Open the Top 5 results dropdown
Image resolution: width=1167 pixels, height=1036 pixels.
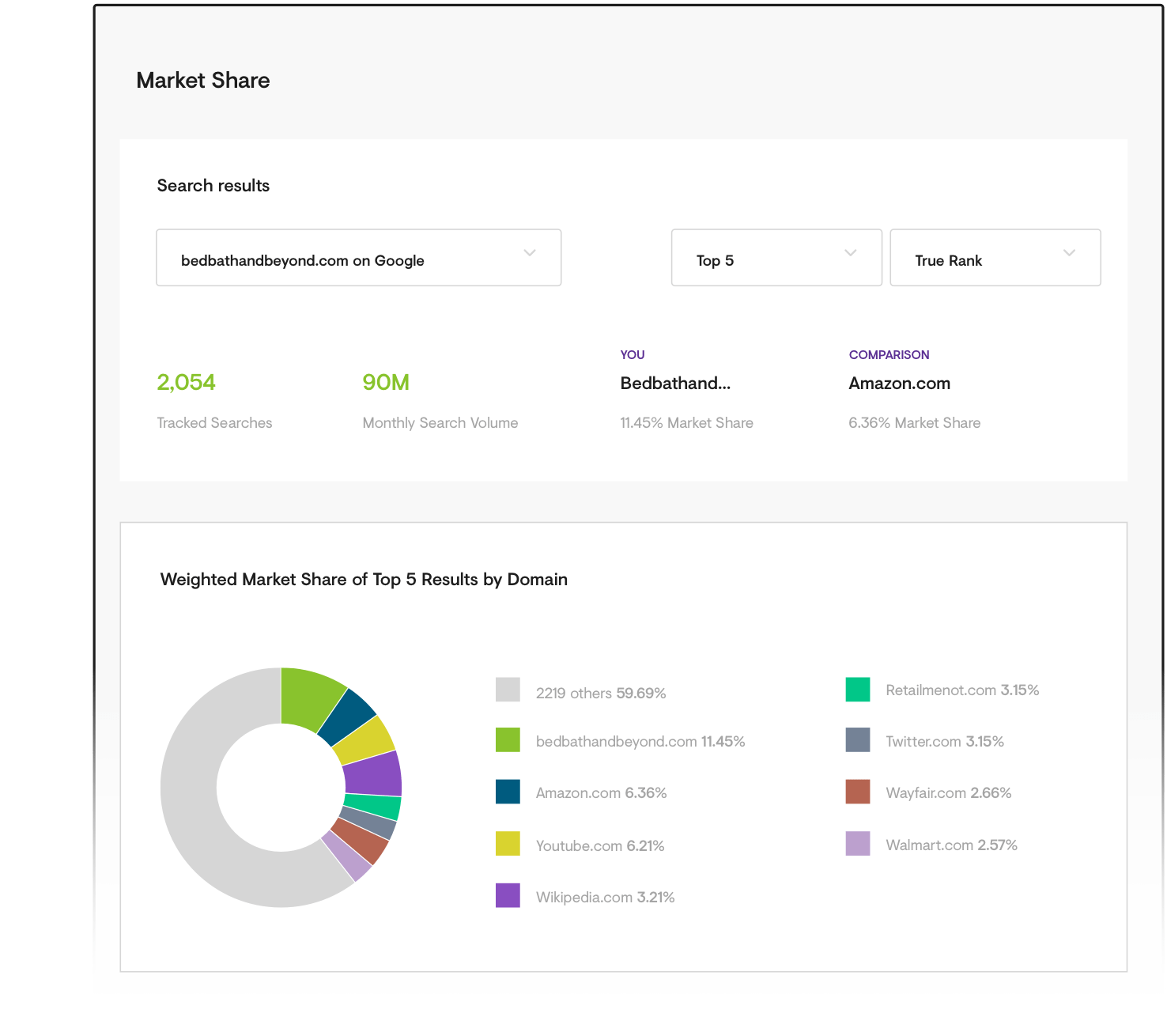point(776,258)
